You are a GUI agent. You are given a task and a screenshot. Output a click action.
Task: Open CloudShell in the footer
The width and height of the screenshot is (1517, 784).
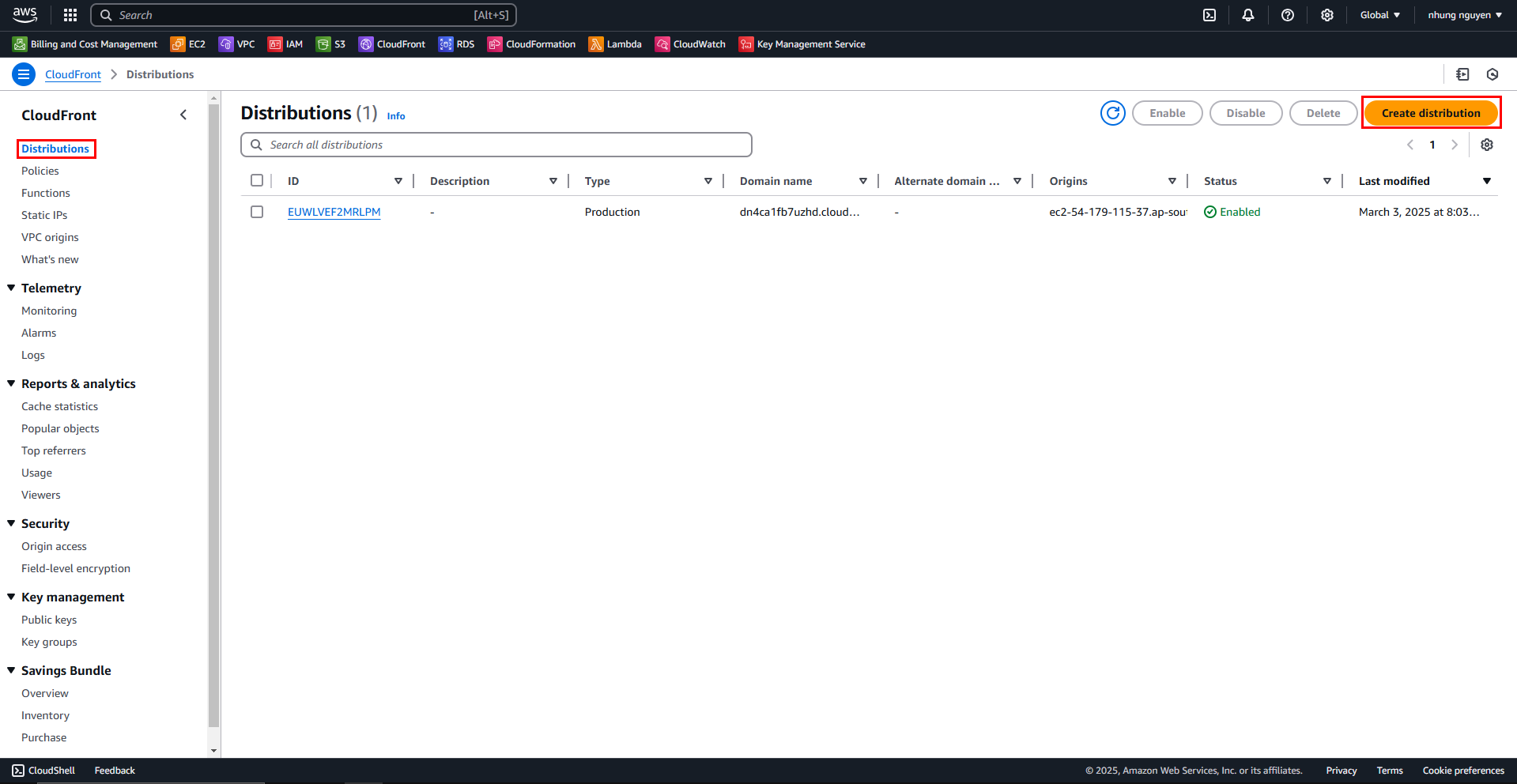point(43,771)
